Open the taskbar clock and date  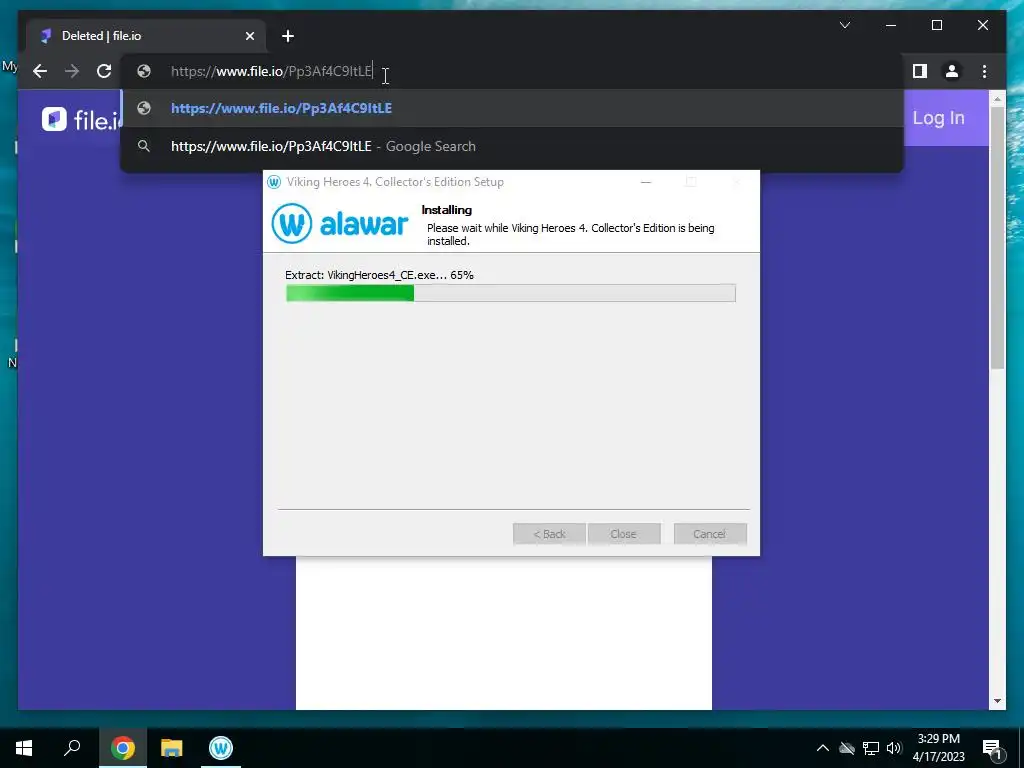[938, 748]
